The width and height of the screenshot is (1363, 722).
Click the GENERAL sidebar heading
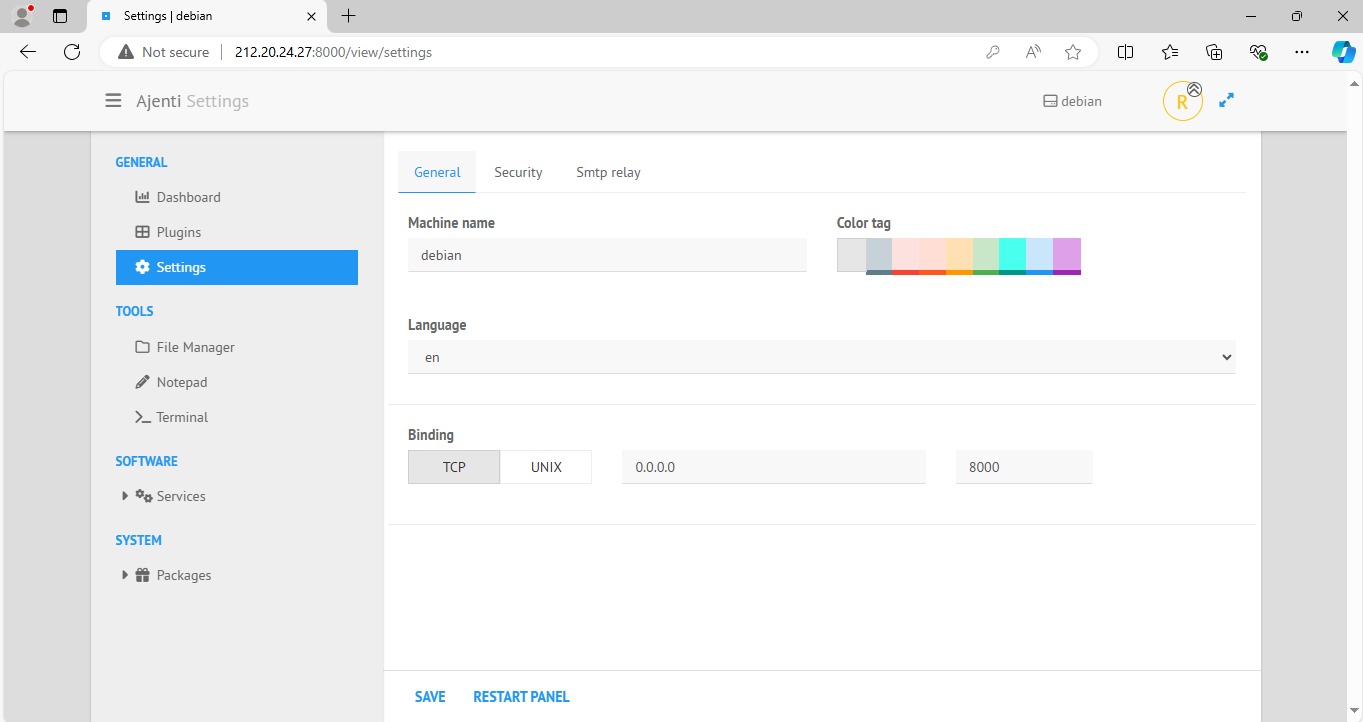pyautogui.click(x=141, y=162)
